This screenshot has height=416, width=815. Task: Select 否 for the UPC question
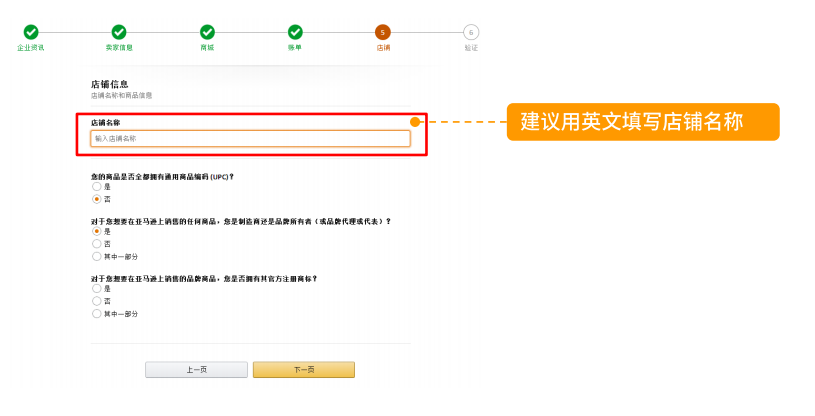pos(97,199)
